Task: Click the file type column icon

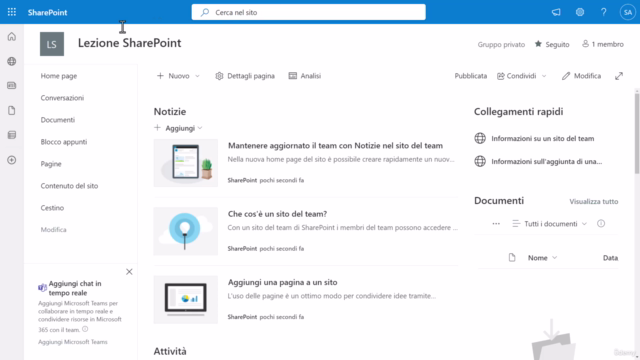Action: click(512, 258)
